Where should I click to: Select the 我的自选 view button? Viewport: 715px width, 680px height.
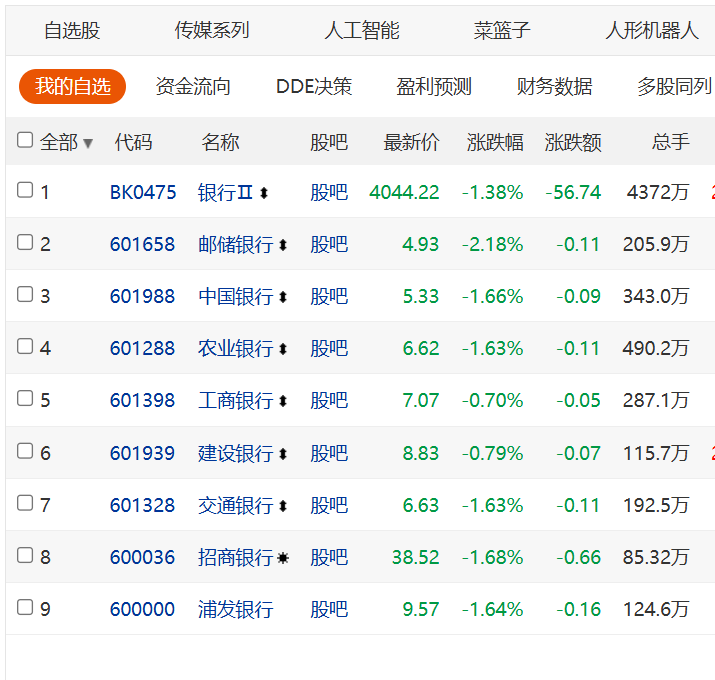point(73,86)
